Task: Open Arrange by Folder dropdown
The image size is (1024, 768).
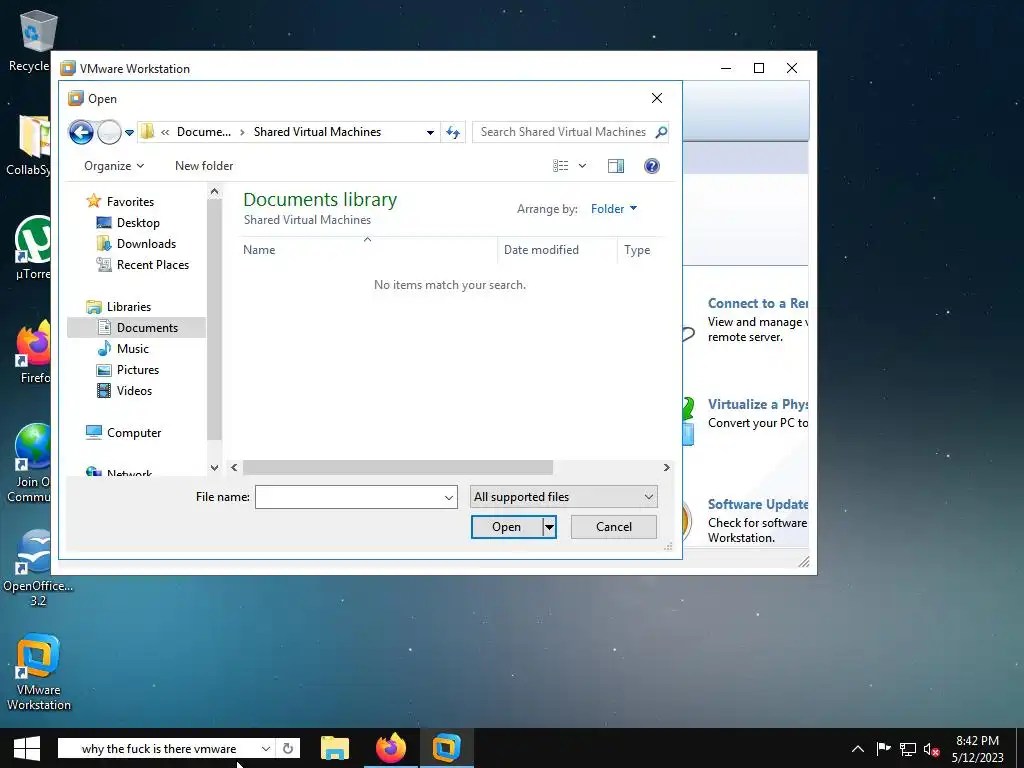Action: [x=614, y=209]
